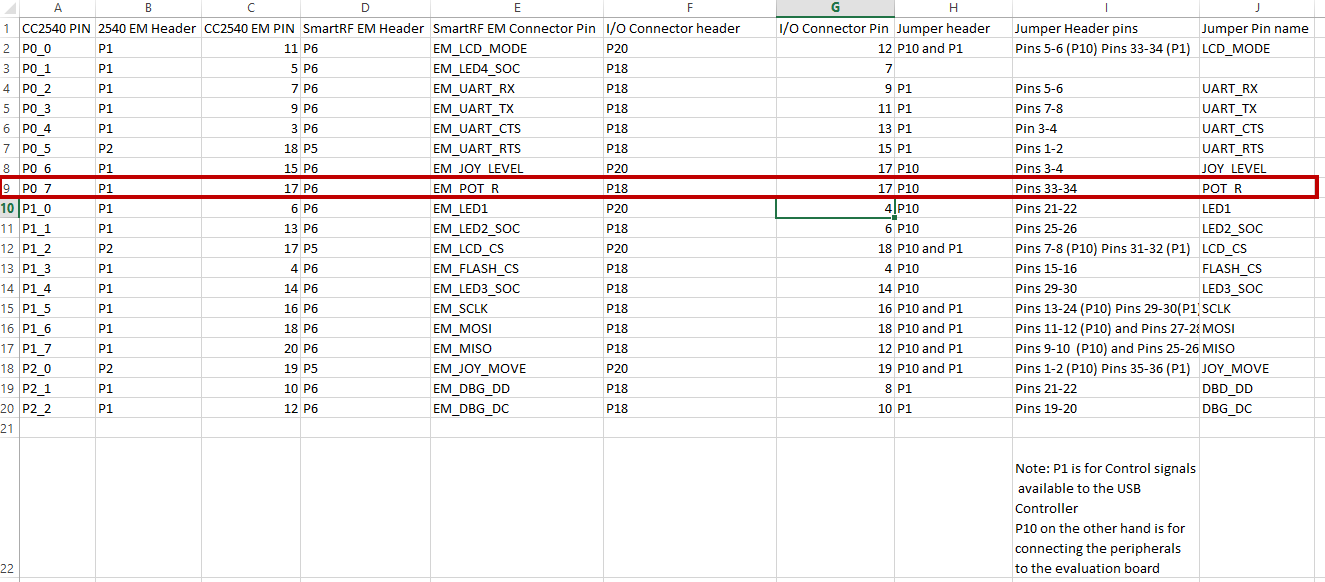Click the EM_LCD_MODE cell

(x=517, y=48)
